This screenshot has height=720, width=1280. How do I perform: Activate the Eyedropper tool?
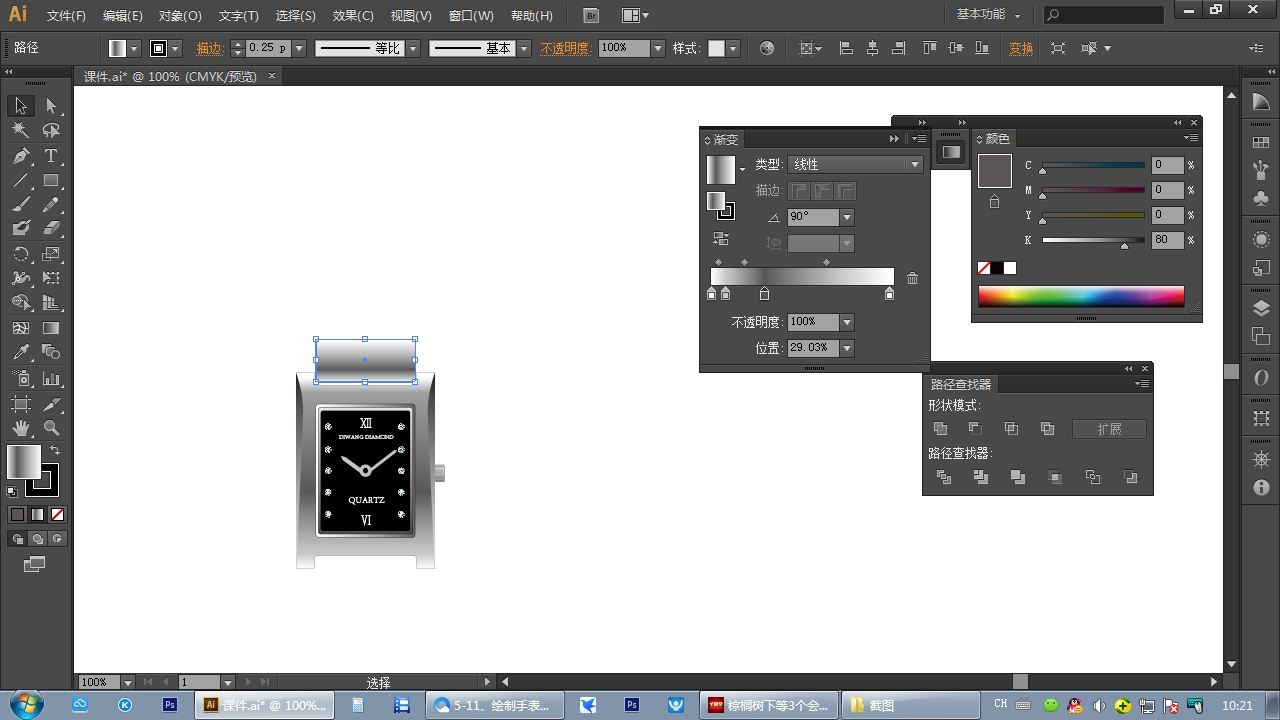click(x=20, y=352)
